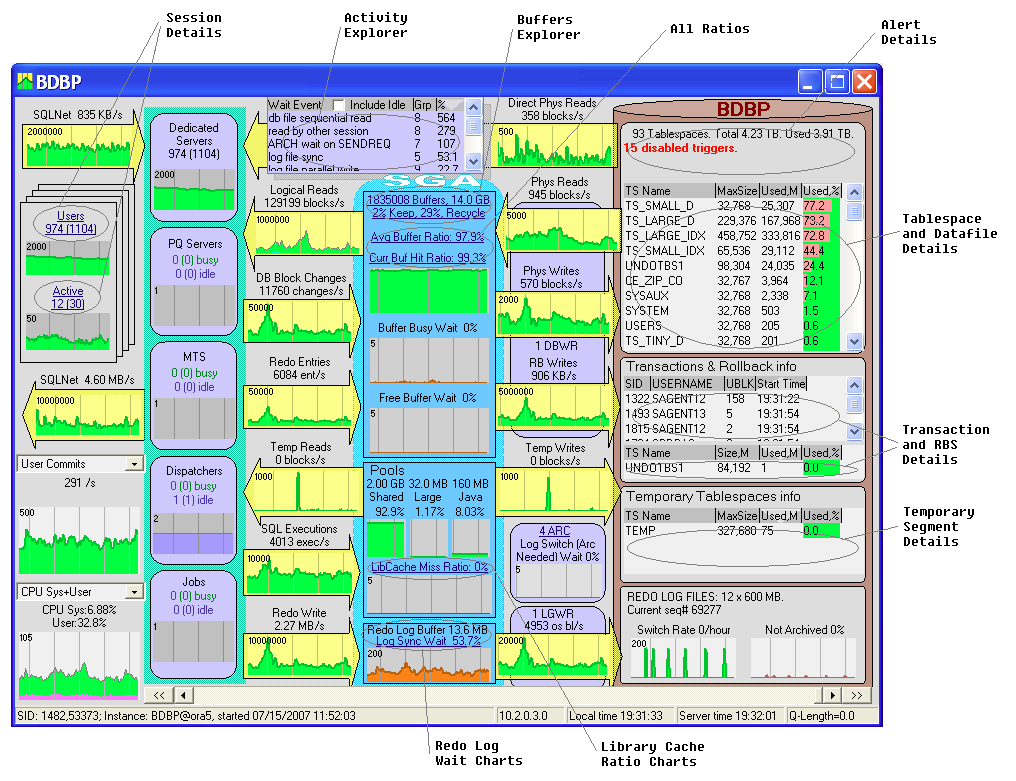Image resolution: width=1016 pixels, height=781 pixels.
Task: Click the Direct Phys Reads chart
Action: pyautogui.click(x=552, y=145)
